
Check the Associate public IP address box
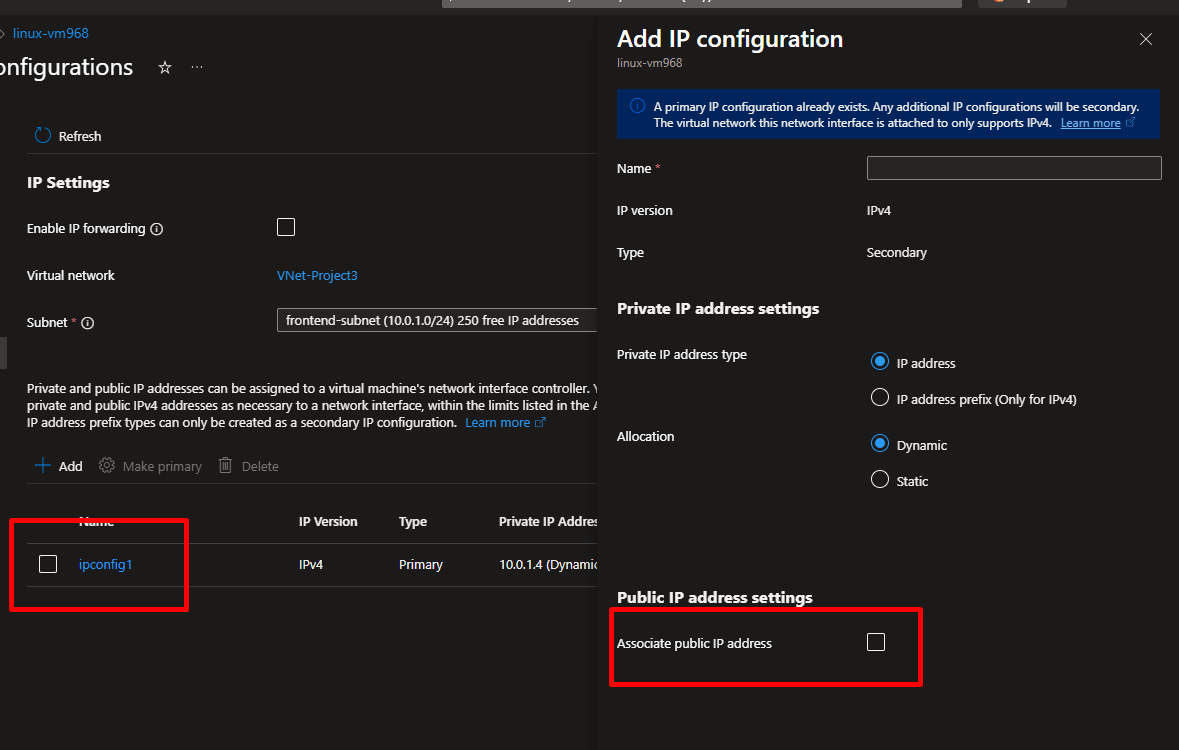(x=876, y=642)
